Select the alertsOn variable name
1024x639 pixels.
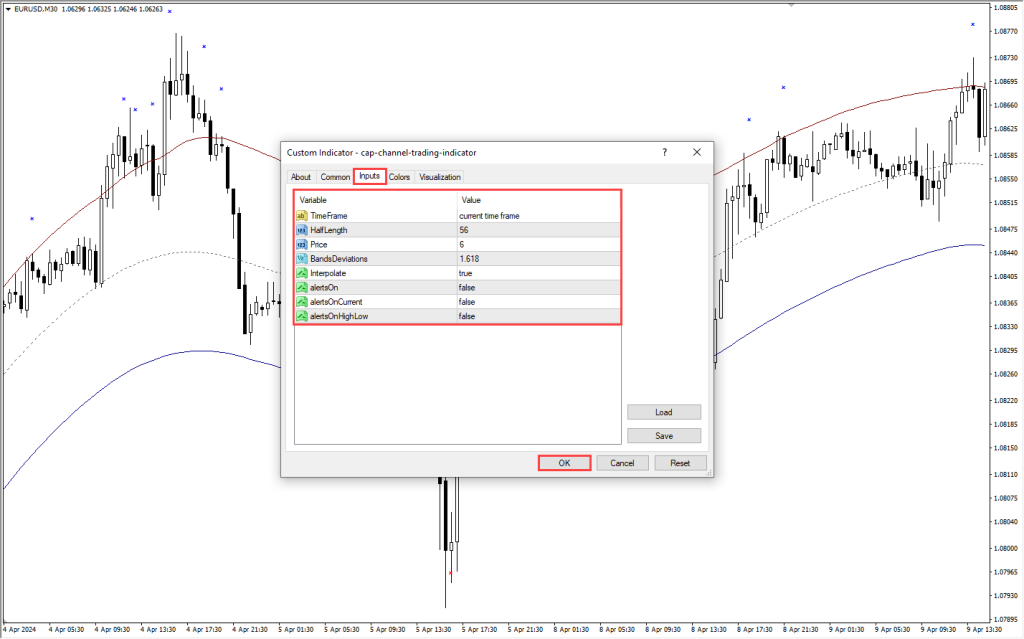click(324, 287)
